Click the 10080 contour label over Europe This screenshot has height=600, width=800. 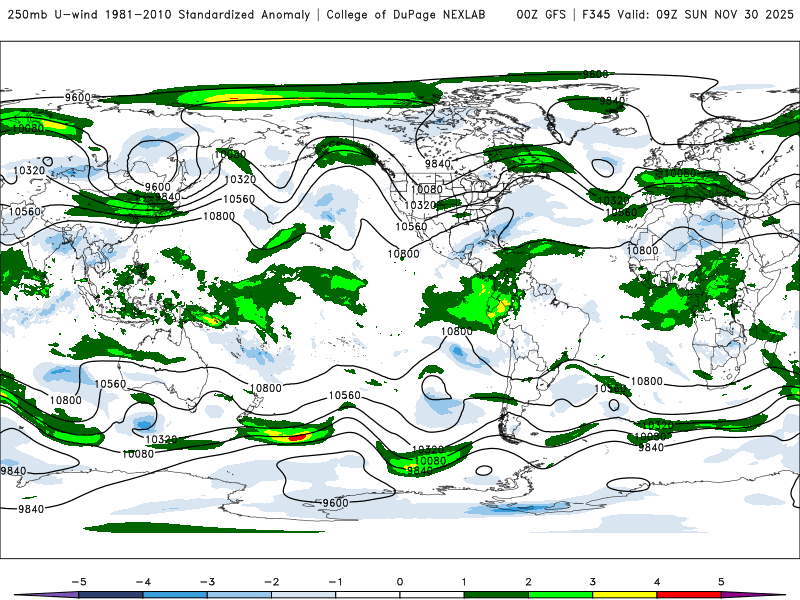click(680, 173)
